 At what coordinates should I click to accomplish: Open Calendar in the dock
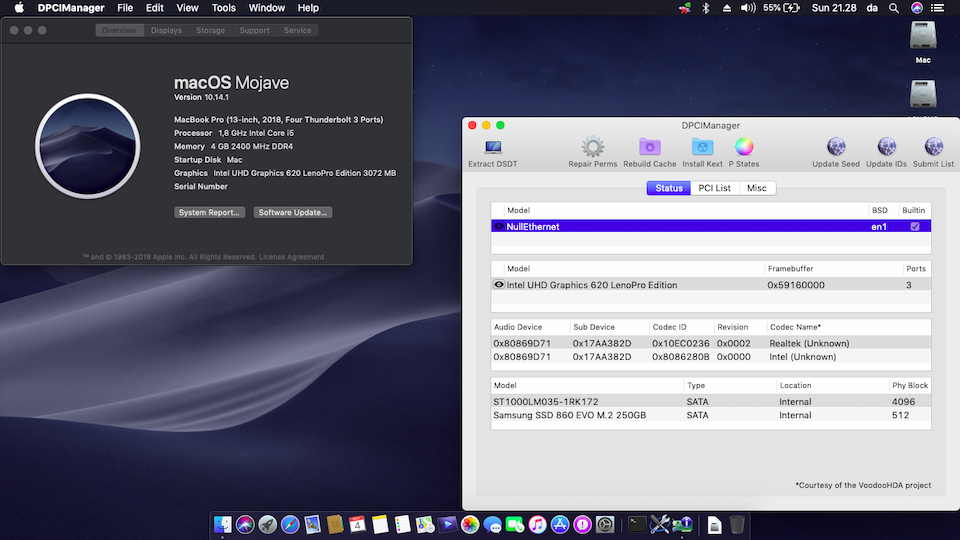(358, 525)
